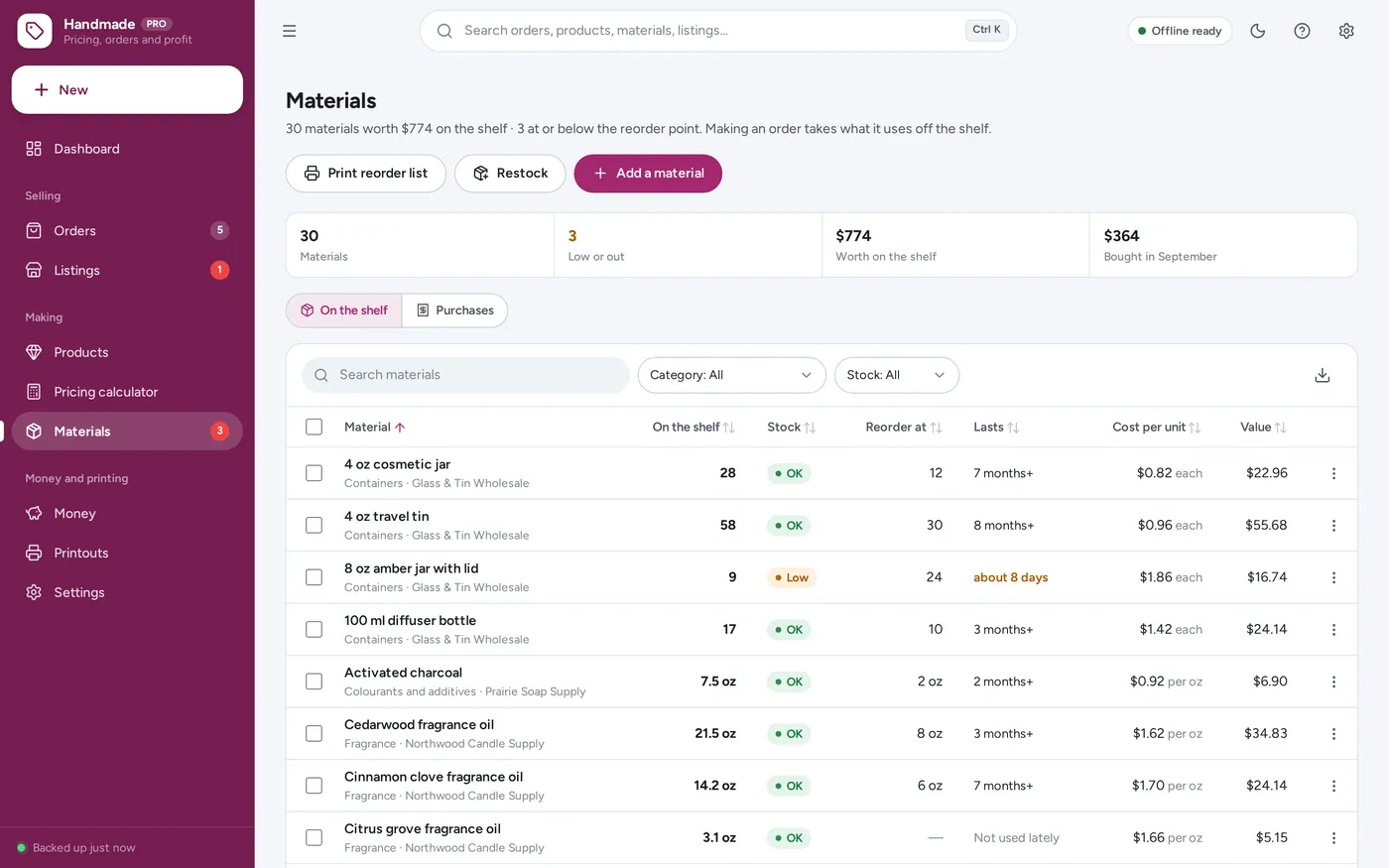
Task: Click the Handmade price tag logo
Action: pos(35,31)
